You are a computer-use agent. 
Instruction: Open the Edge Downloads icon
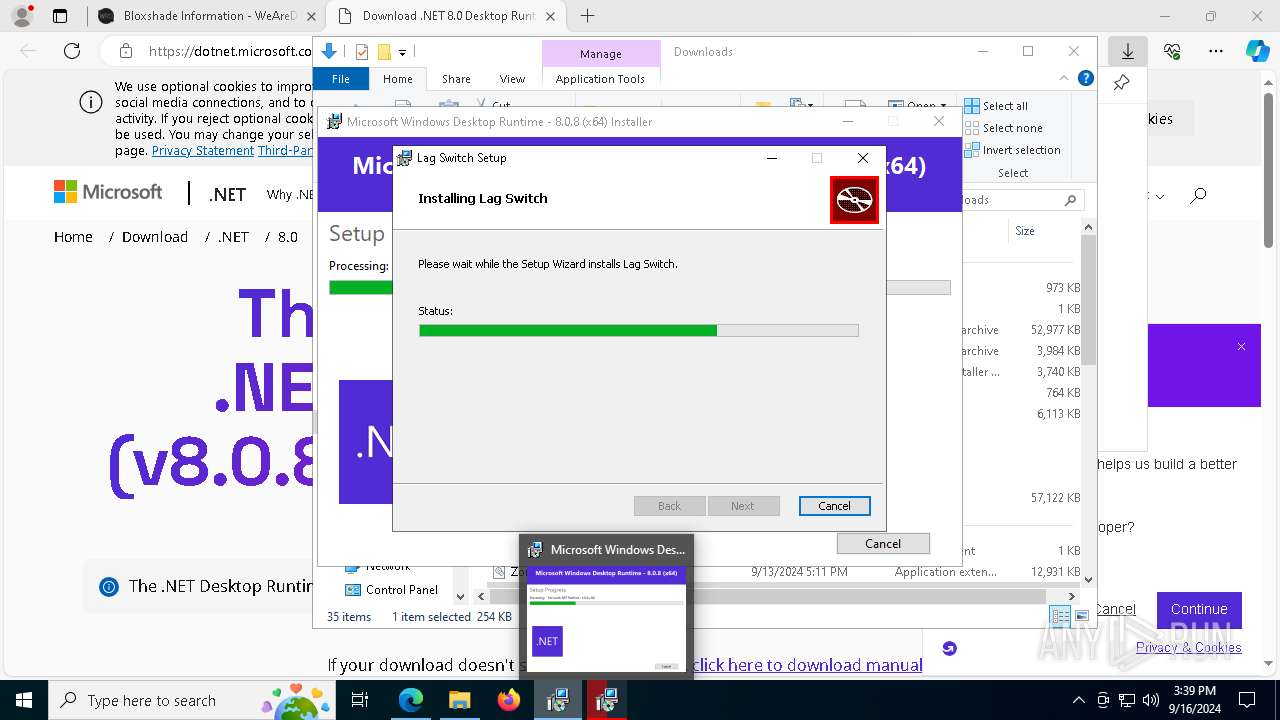click(x=1128, y=51)
